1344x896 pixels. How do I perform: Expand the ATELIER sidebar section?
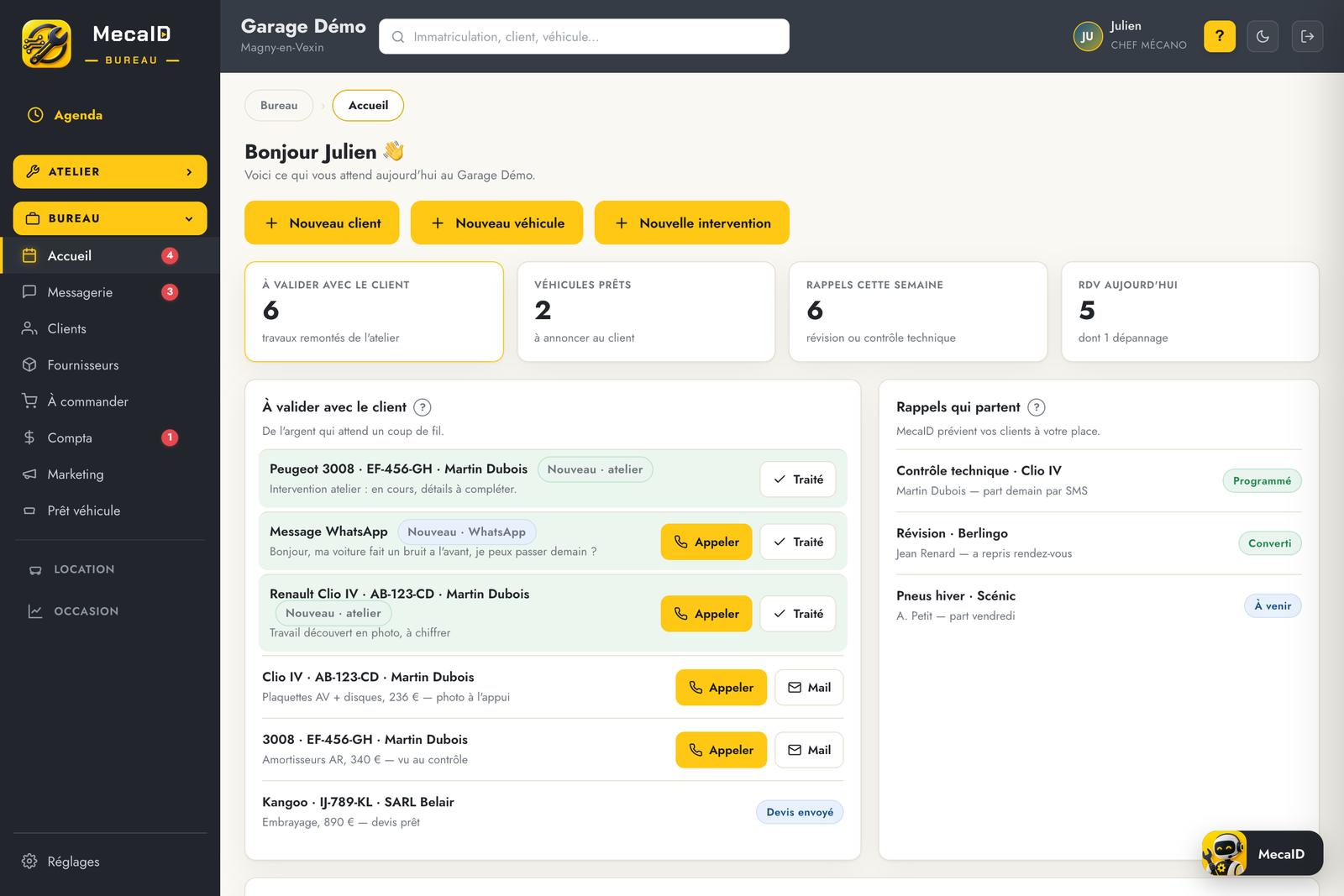110,171
